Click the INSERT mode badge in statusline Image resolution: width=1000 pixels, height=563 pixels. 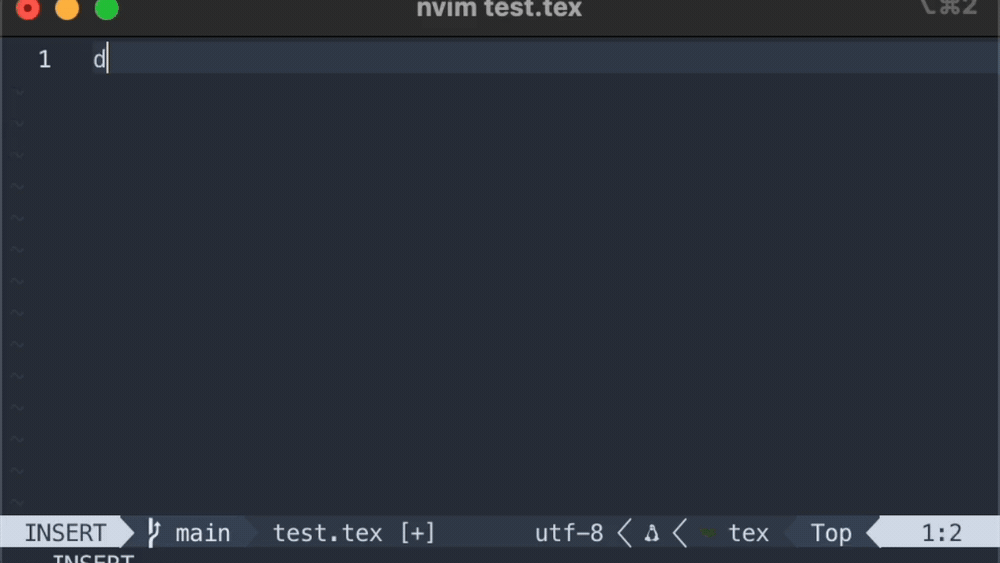(66, 533)
